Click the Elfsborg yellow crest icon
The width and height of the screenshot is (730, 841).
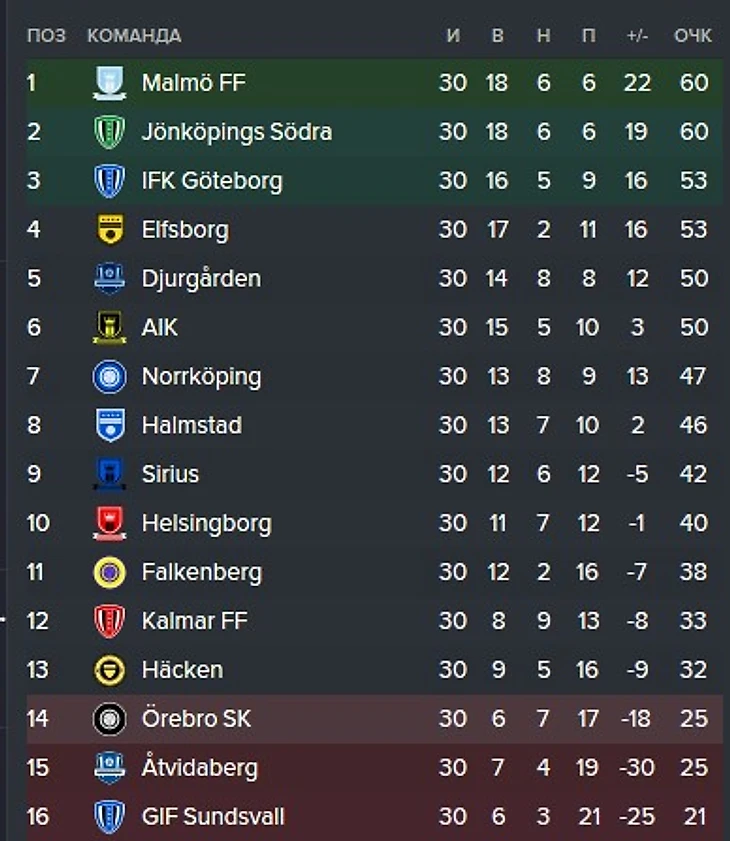click(110, 230)
